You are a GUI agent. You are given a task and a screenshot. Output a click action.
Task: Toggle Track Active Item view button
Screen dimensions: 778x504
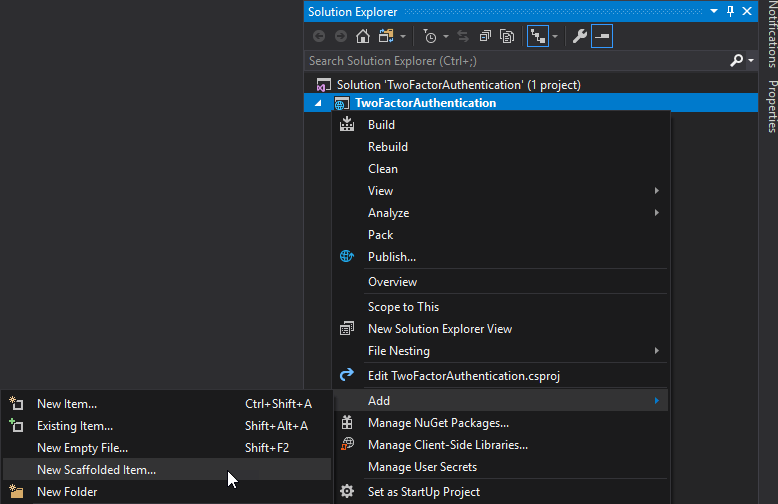coord(539,37)
